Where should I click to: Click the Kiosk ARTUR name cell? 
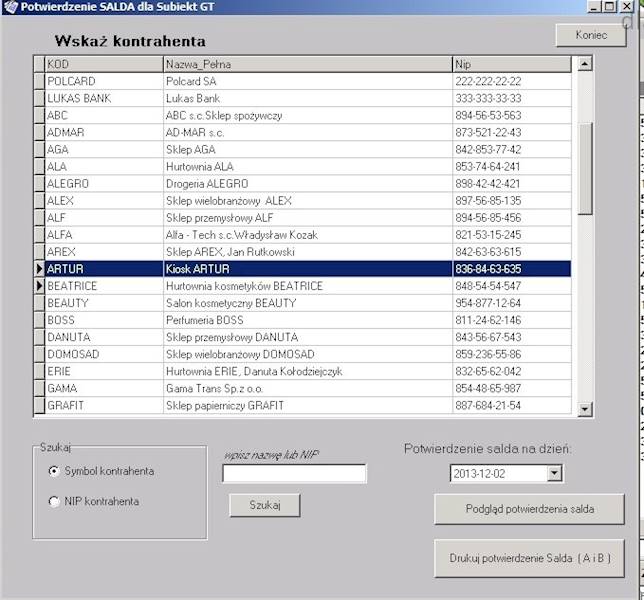click(308, 269)
